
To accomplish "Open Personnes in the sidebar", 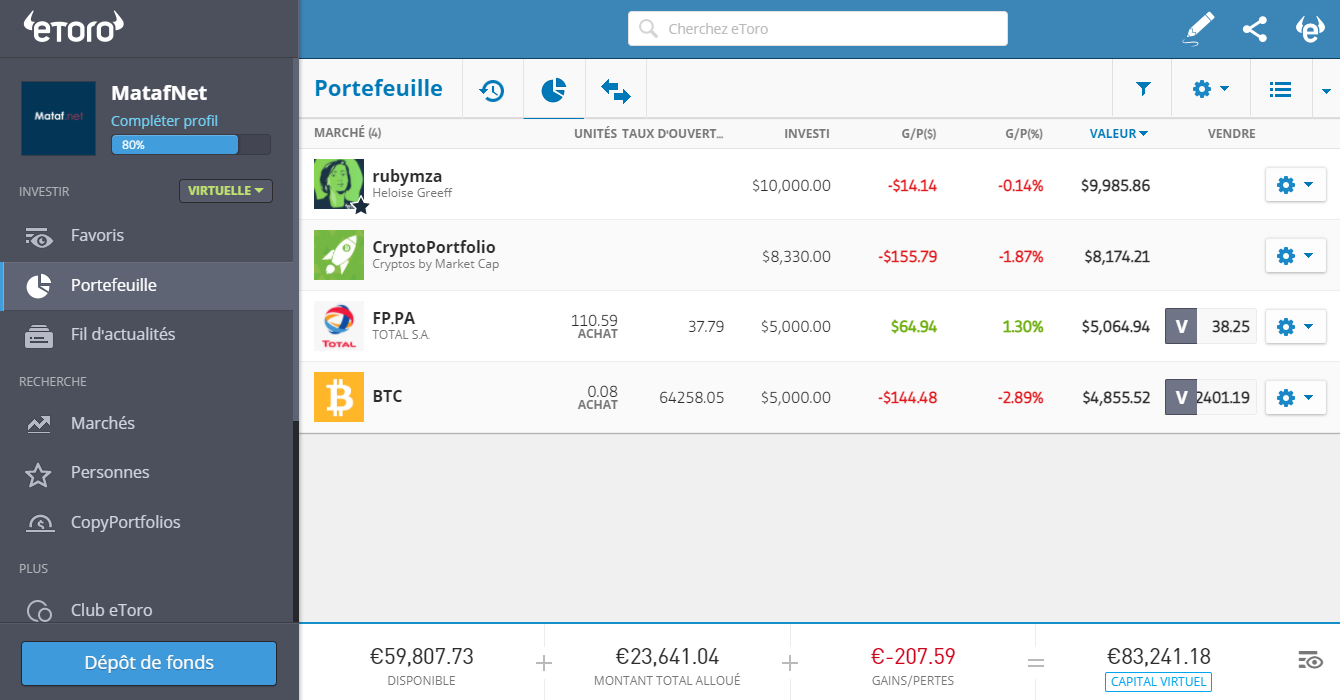I will [148, 473].
